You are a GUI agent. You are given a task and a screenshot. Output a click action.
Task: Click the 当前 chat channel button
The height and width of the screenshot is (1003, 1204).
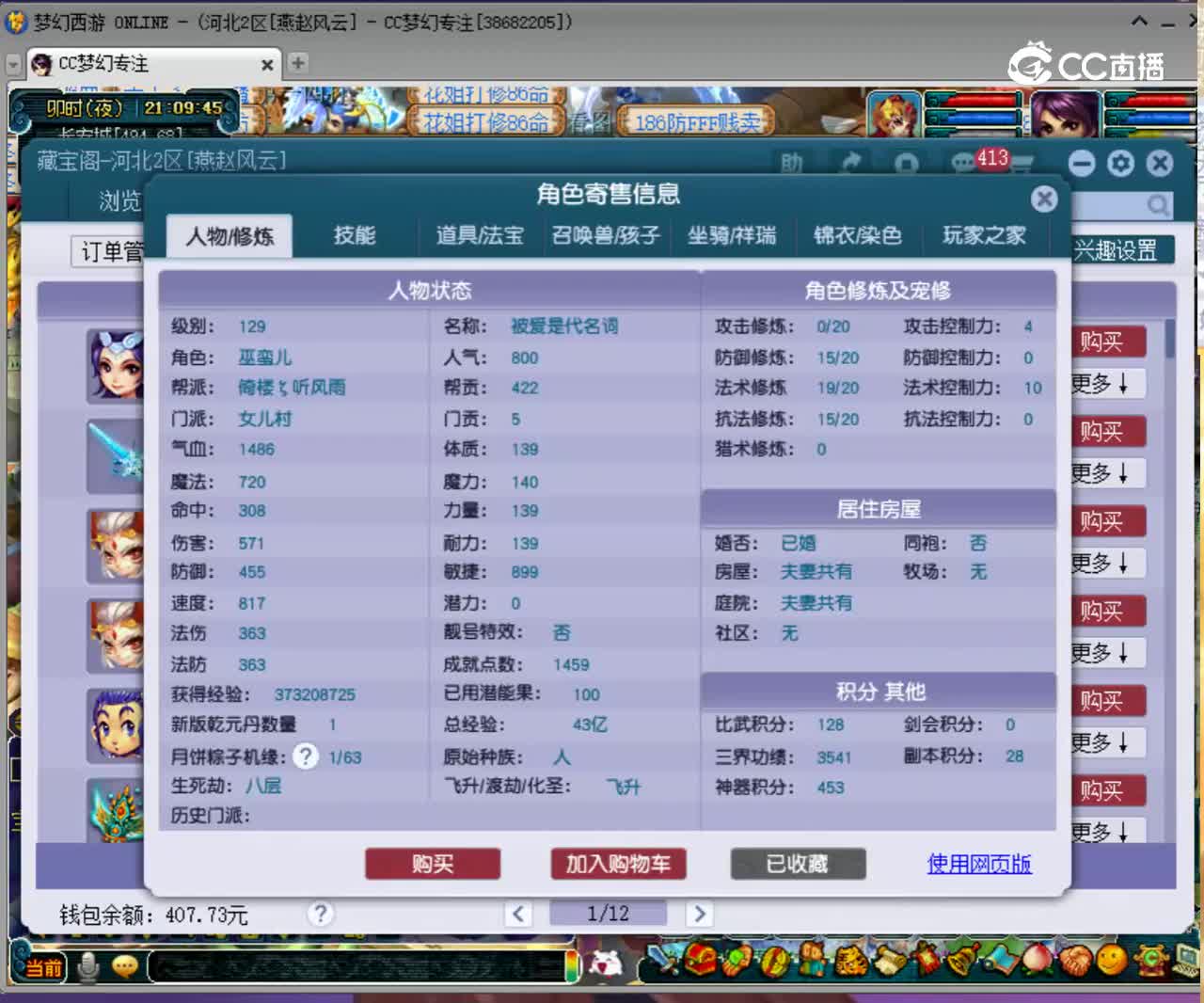coord(41,967)
